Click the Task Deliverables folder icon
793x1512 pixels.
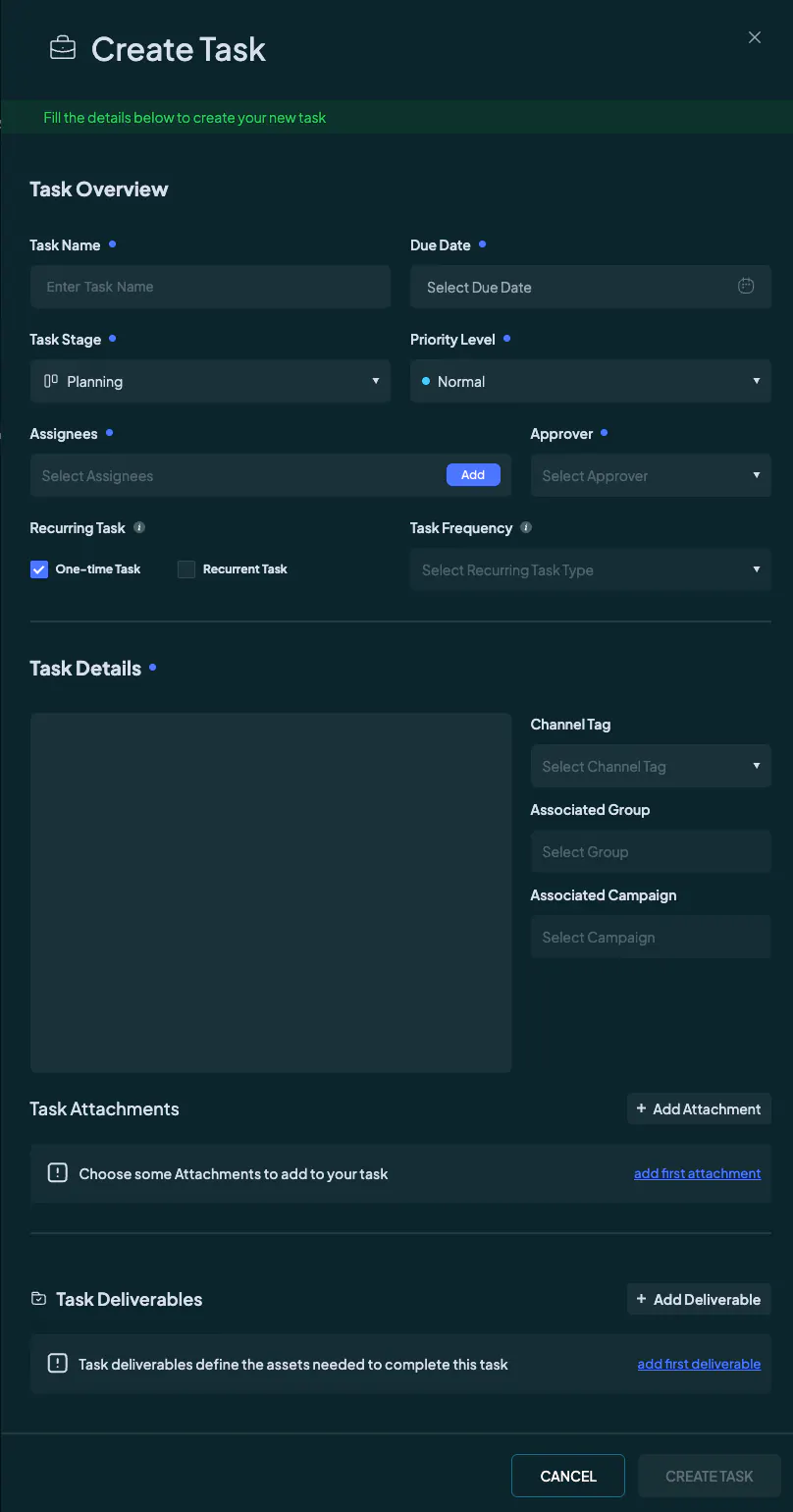(38, 1299)
